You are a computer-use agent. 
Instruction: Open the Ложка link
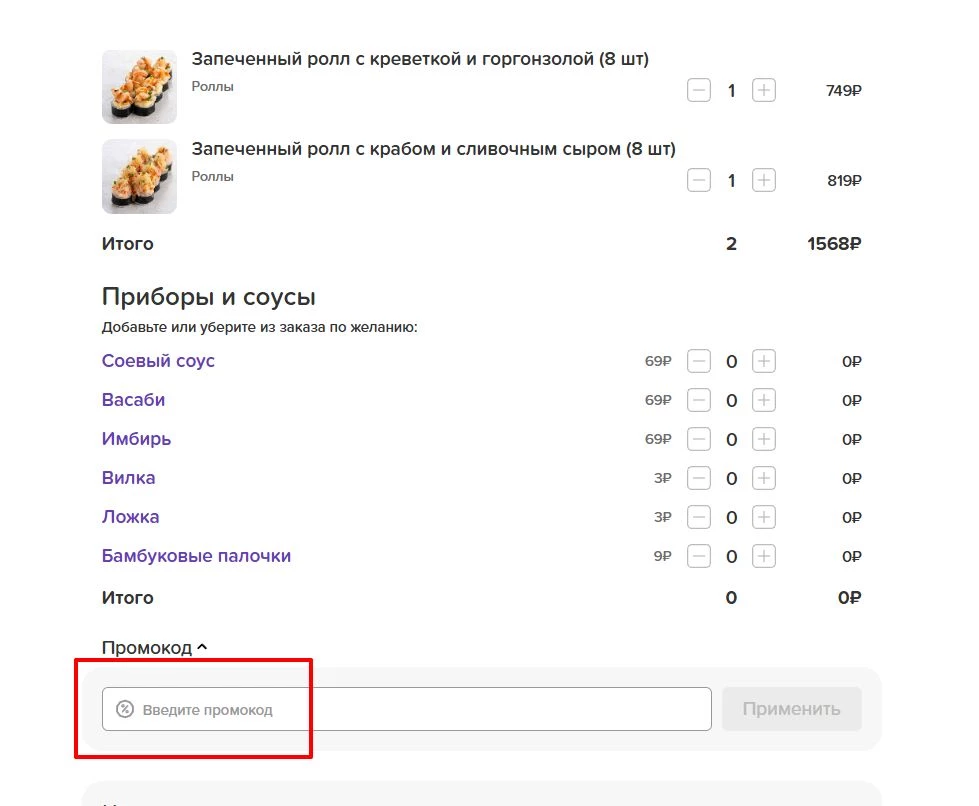pyautogui.click(x=129, y=517)
